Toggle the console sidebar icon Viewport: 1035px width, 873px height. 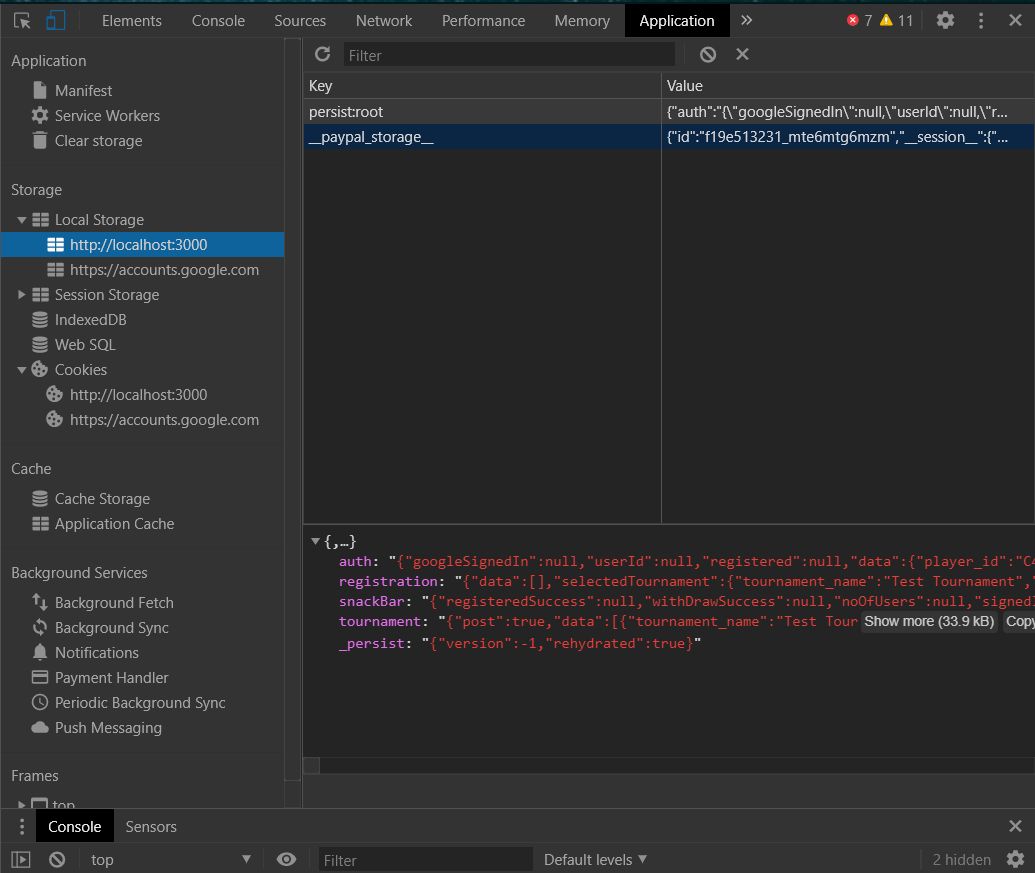(21, 859)
